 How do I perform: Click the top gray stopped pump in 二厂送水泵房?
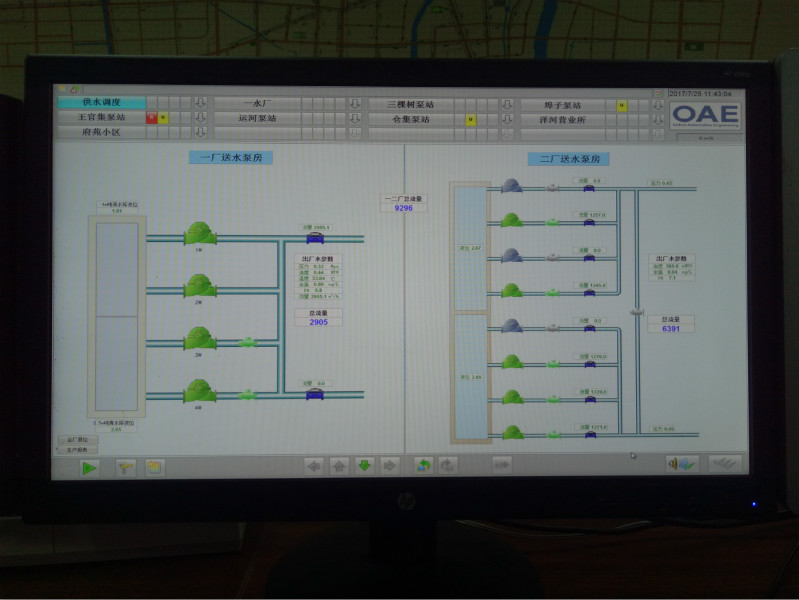coord(511,186)
